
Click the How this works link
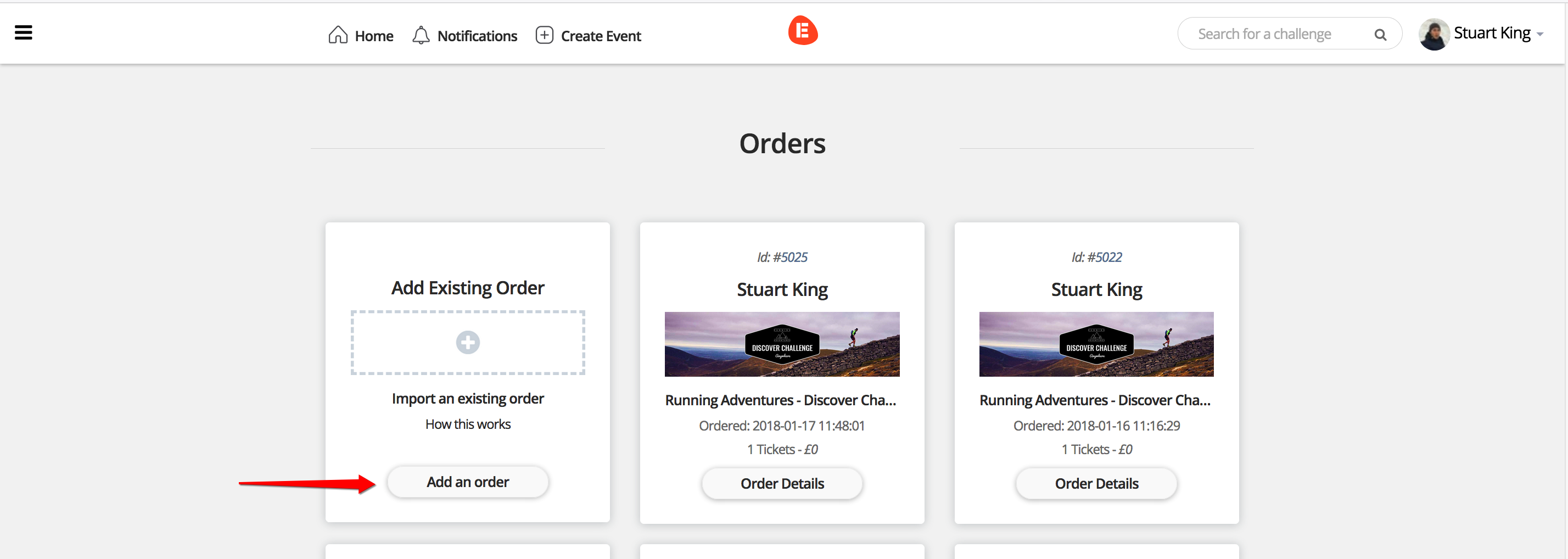tap(467, 424)
